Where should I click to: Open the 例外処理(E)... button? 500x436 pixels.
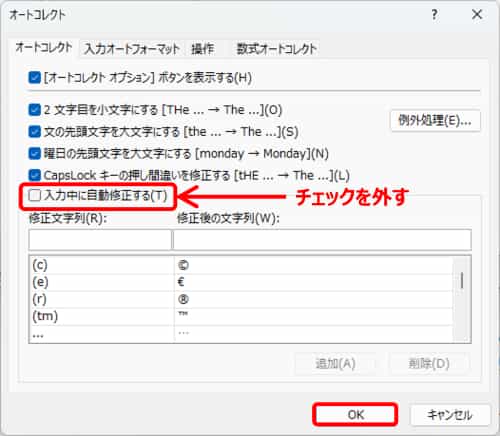tap(435, 120)
